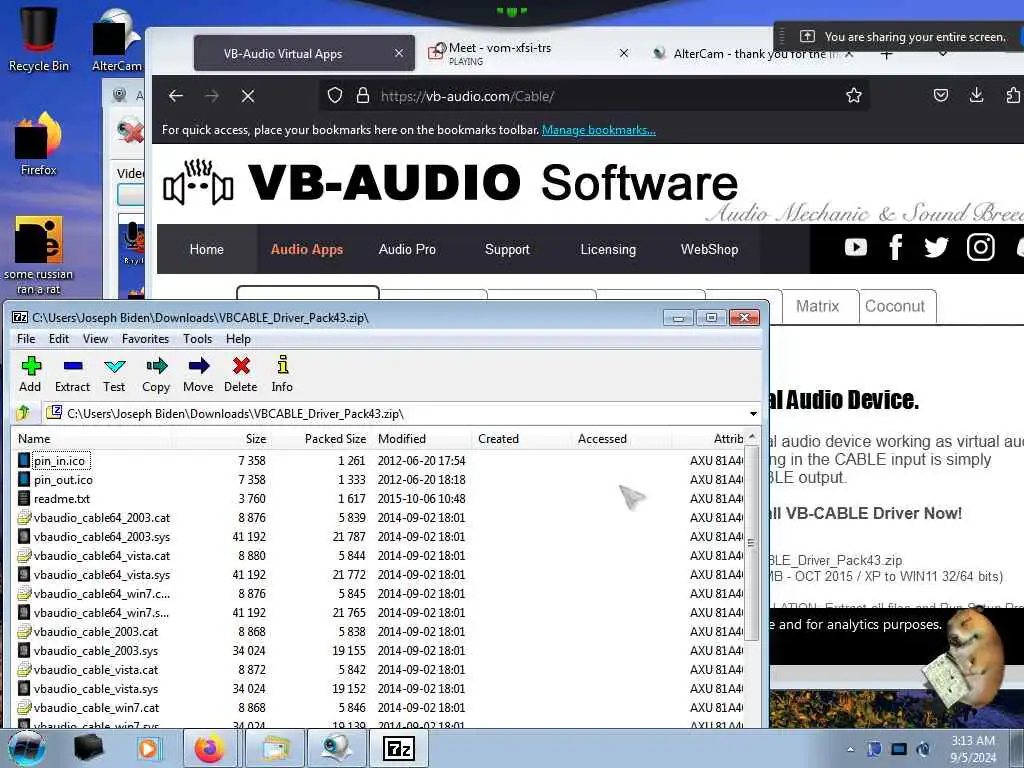
Task: Close the VB-Audio Virtual Apps tab
Action: click(399, 54)
